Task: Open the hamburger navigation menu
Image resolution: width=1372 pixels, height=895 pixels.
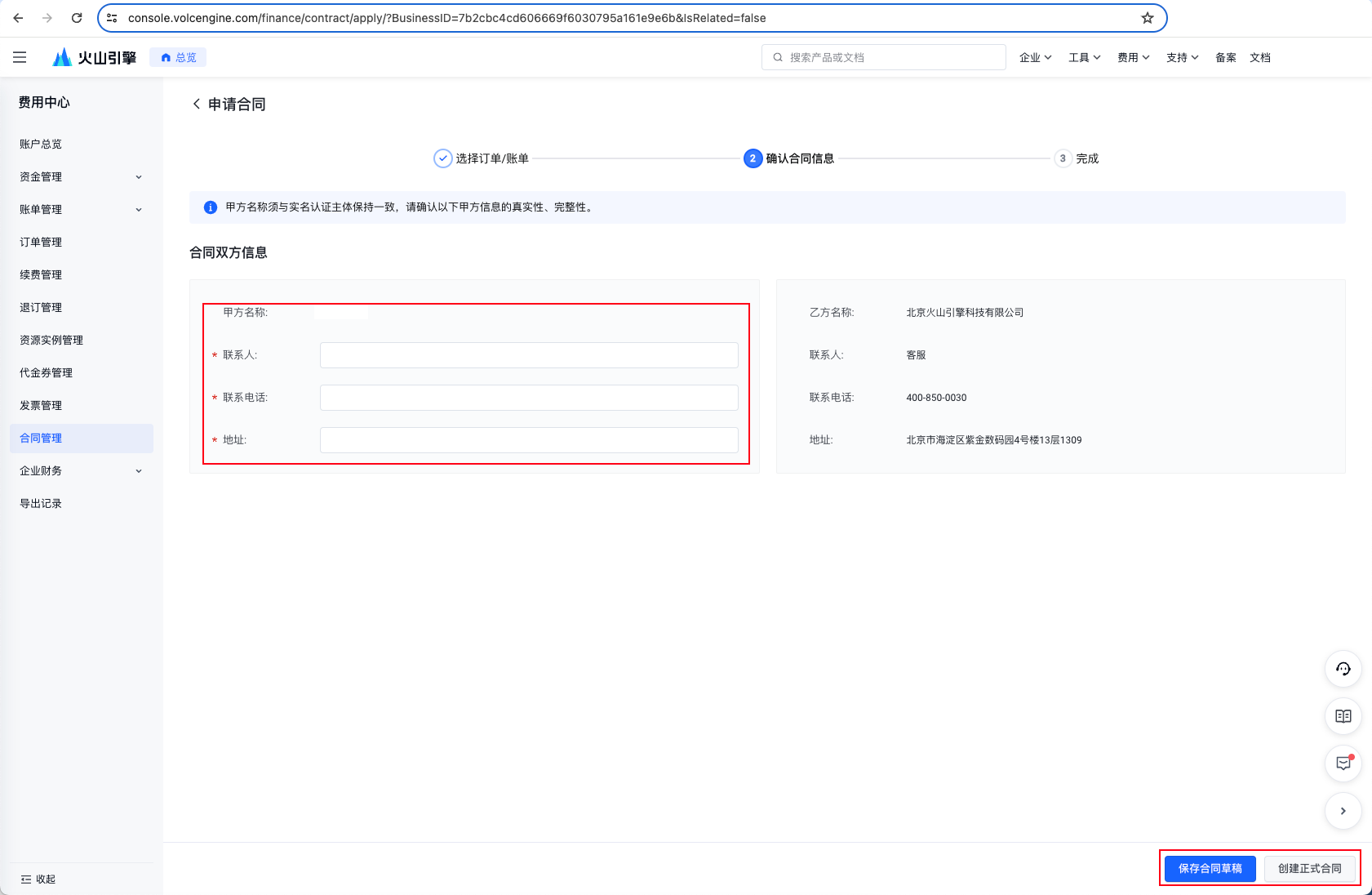Action: (20, 57)
